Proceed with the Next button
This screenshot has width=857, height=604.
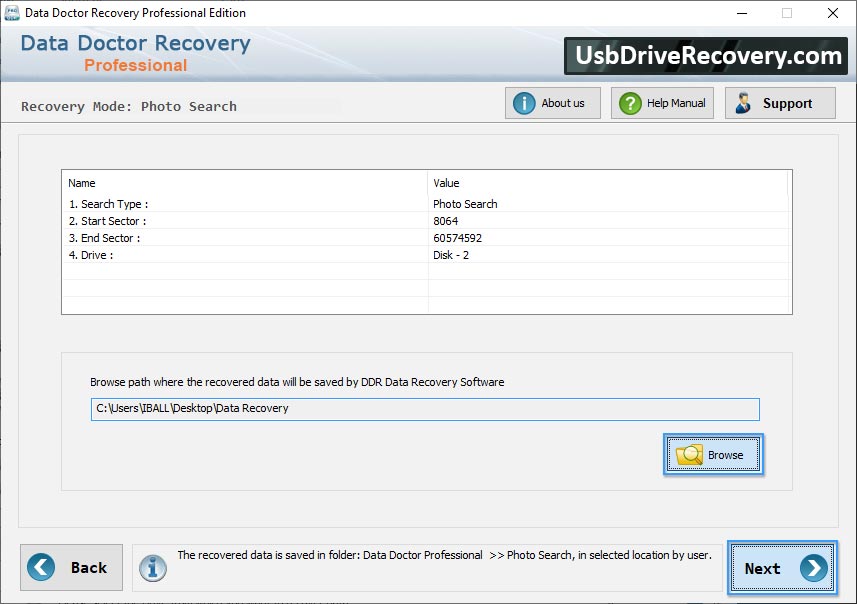coord(782,568)
